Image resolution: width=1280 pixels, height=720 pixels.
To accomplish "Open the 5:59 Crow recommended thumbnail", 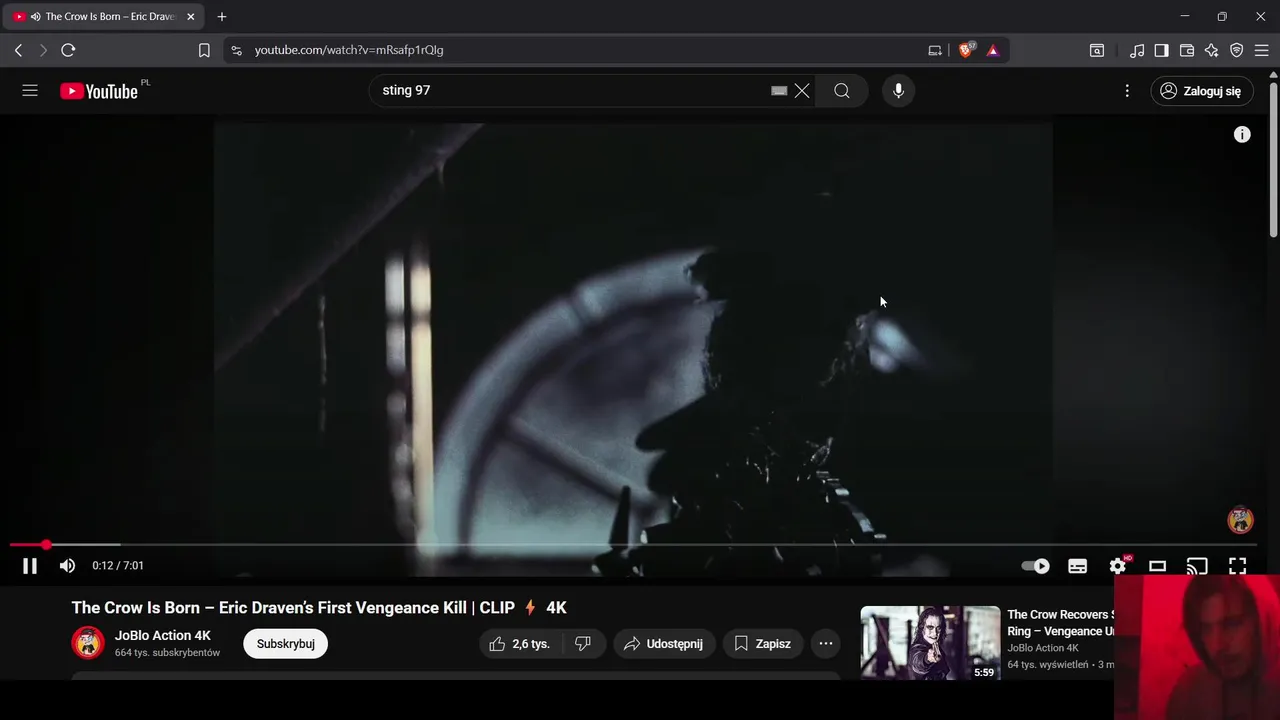I will (930, 643).
